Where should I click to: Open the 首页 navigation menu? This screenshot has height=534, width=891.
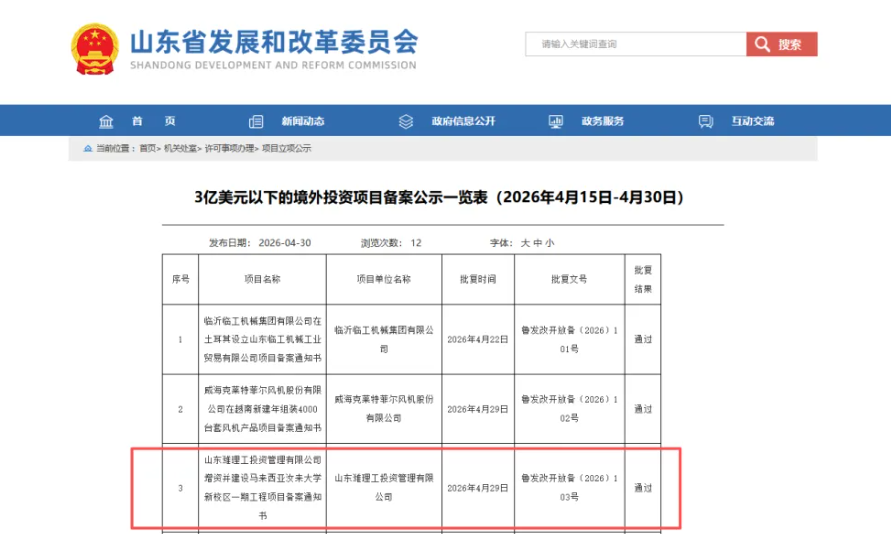click(153, 121)
